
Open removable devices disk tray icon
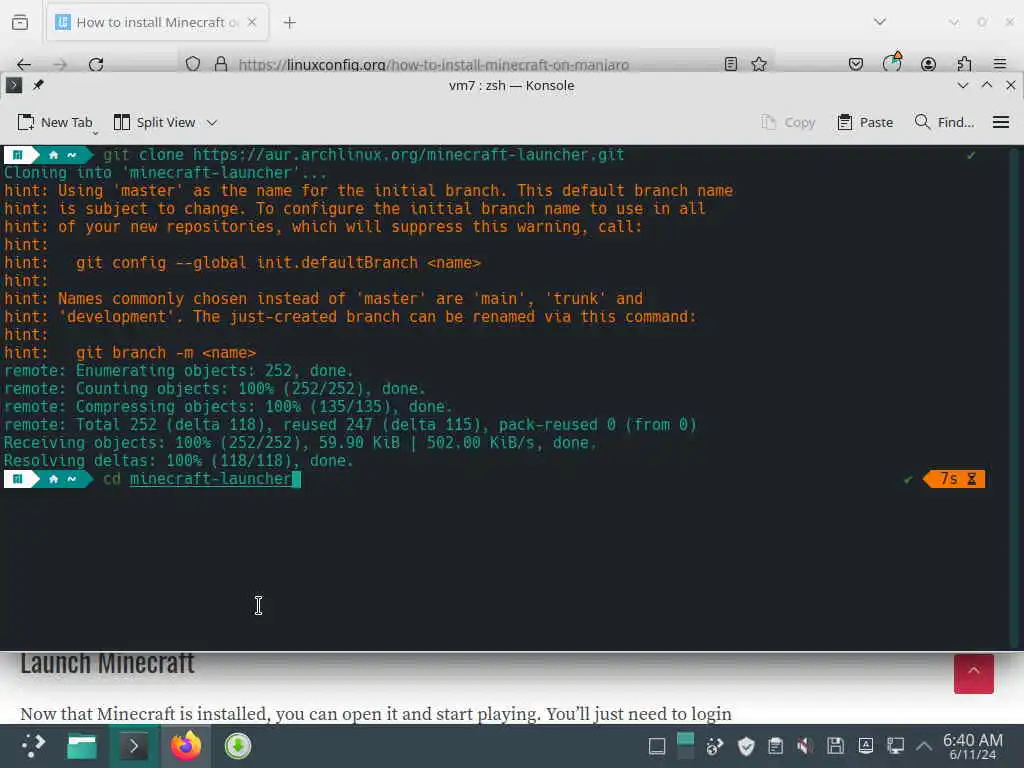(x=835, y=746)
